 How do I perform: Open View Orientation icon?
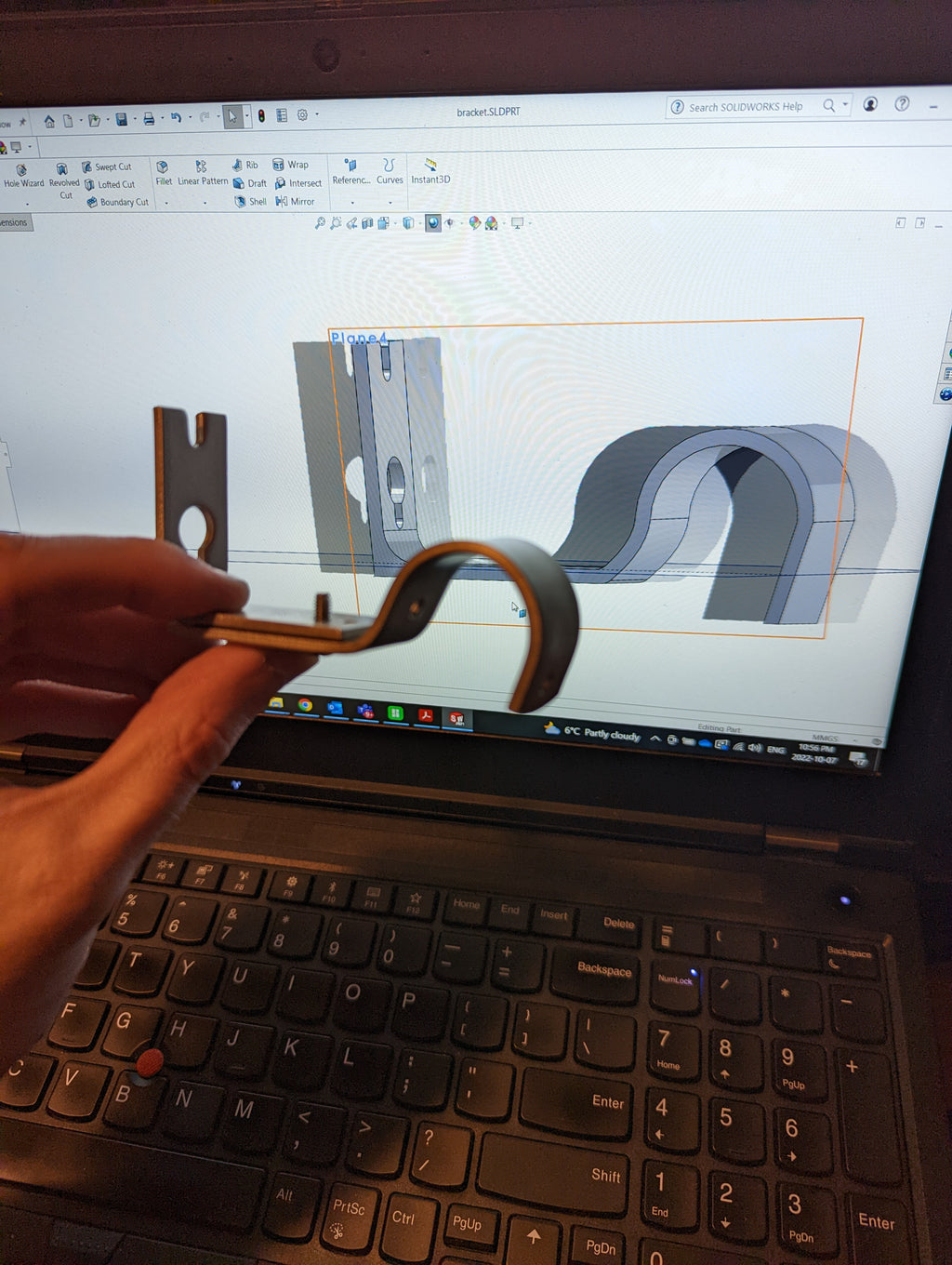tap(383, 223)
